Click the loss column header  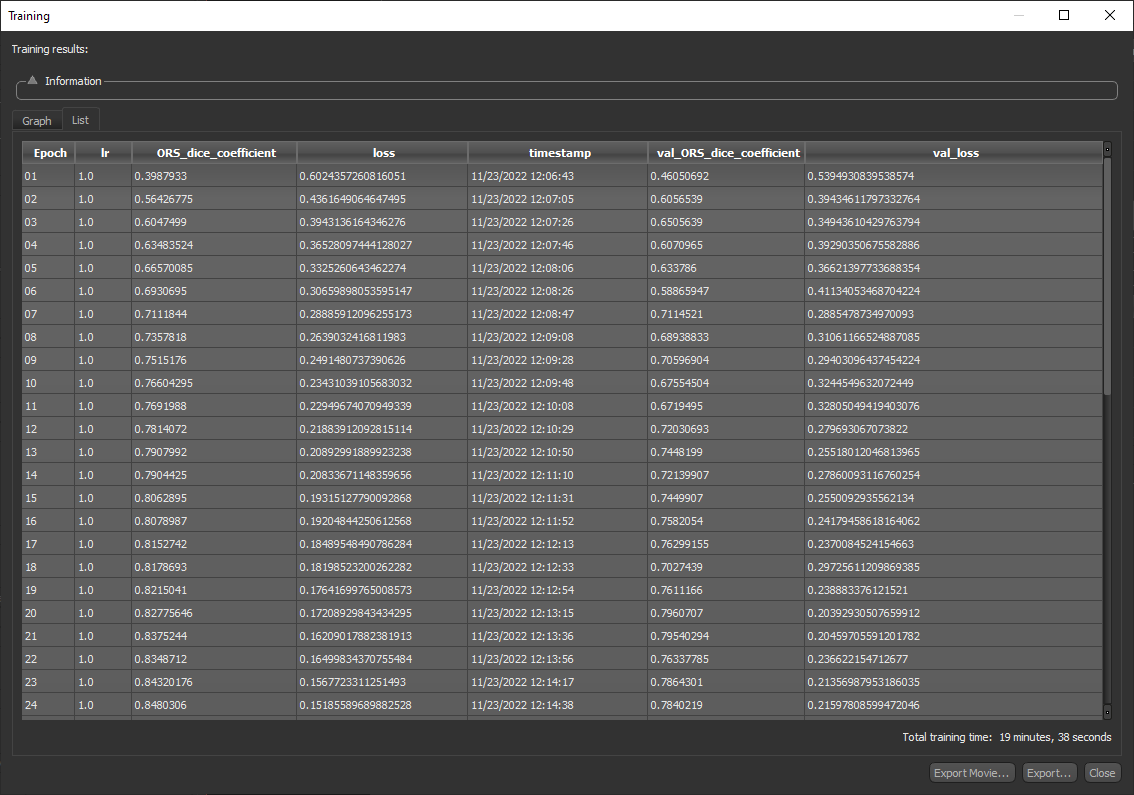click(x=383, y=153)
